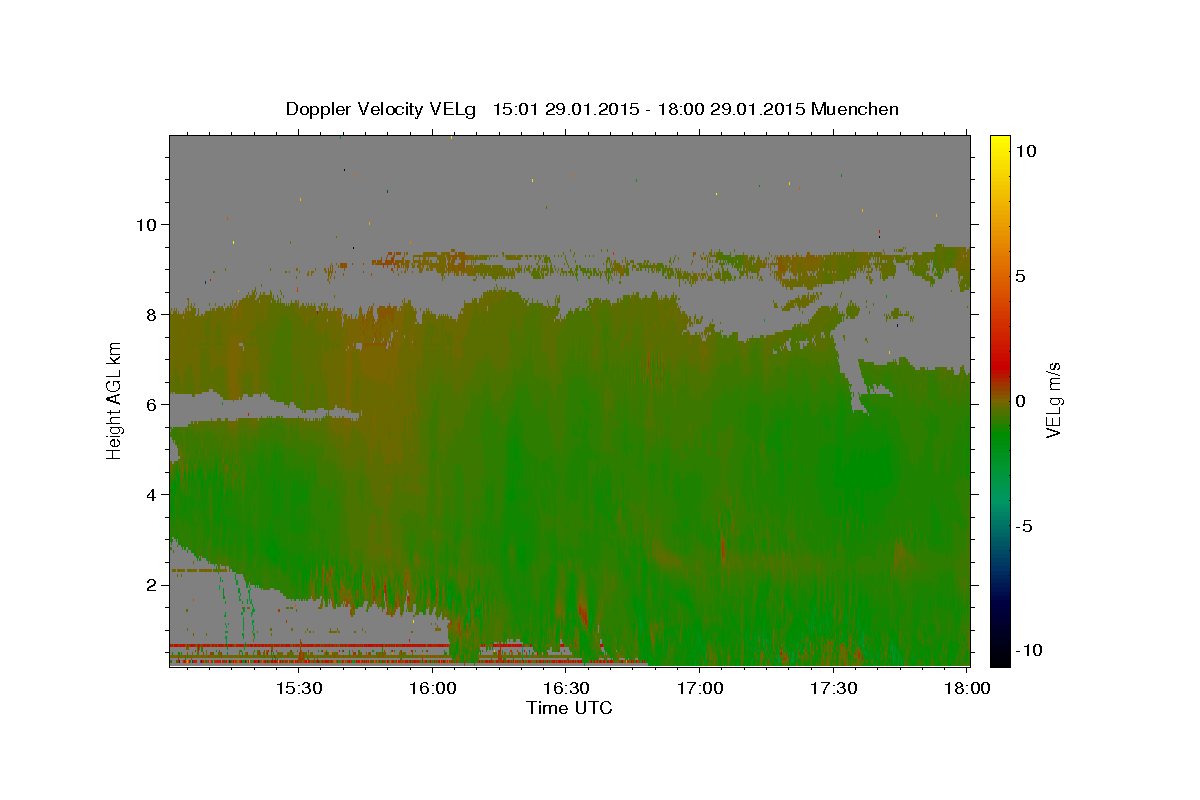Click the 16:00 time tick label
This screenshot has height=800, width=1200.
tap(432, 688)
